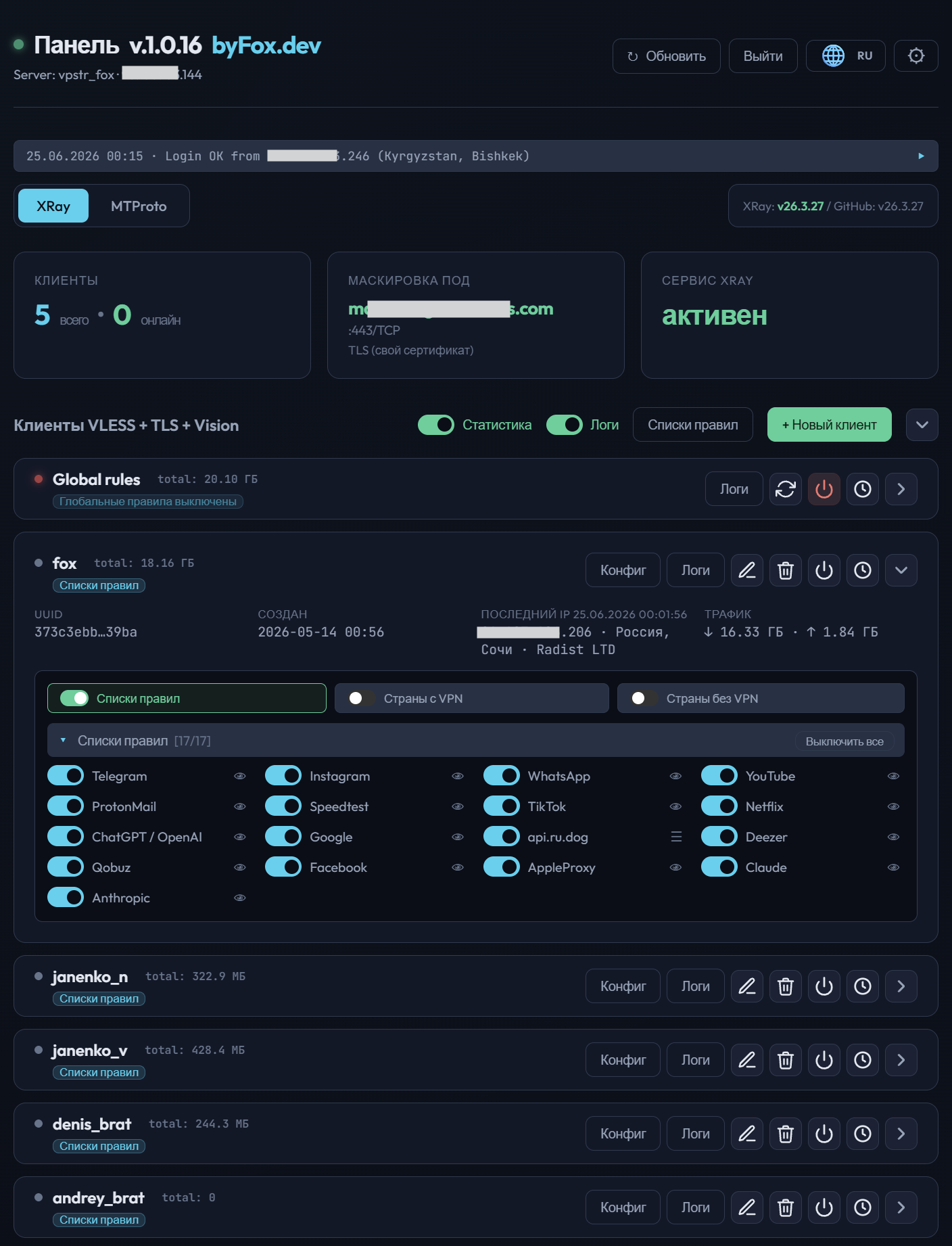Click the power icon for janenko_n
Screen dimensions: 952x1246
[824, 986]
